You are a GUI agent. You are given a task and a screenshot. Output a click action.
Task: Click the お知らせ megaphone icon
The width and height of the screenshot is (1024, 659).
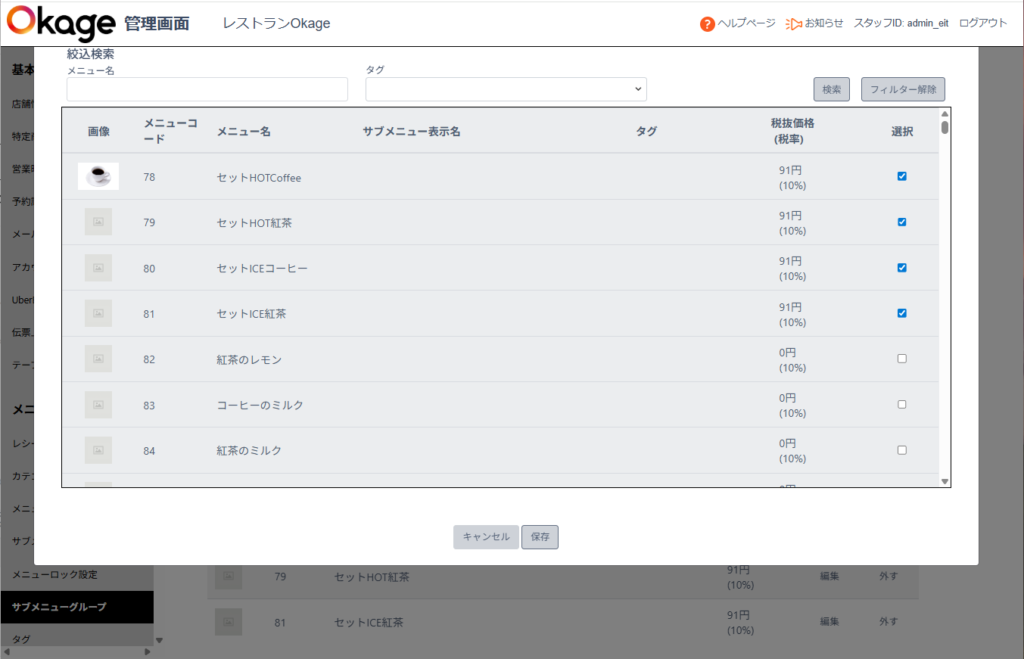tap(793, 24)
